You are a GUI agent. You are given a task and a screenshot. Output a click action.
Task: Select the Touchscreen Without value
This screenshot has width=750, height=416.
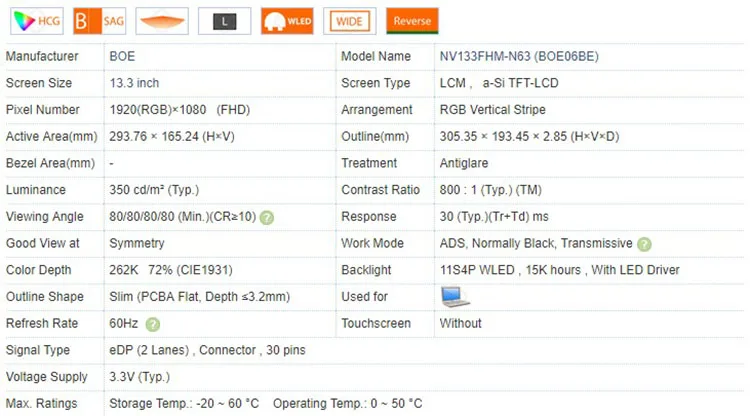460,323
